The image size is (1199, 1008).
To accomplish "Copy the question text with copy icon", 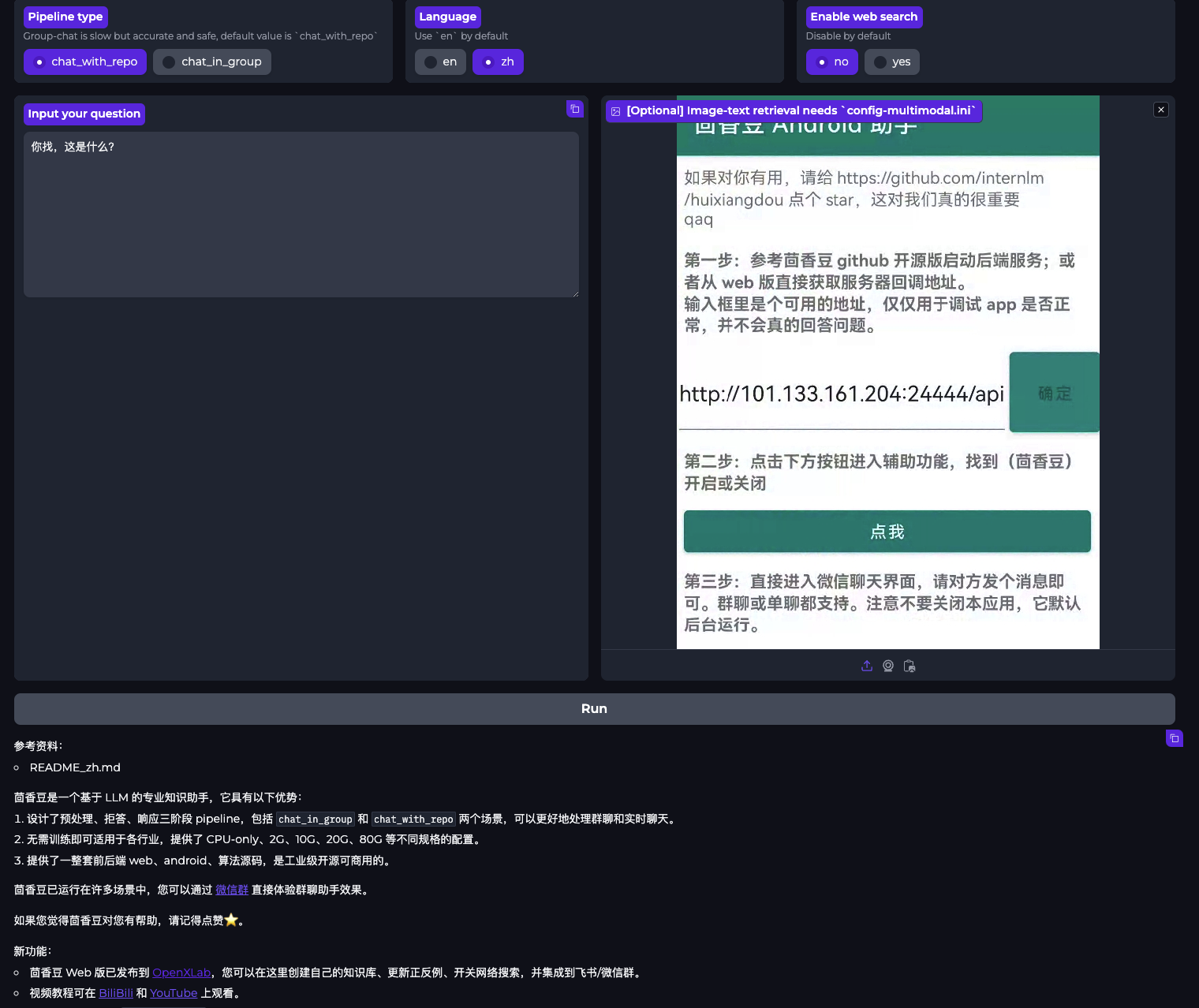I will 575,109.
